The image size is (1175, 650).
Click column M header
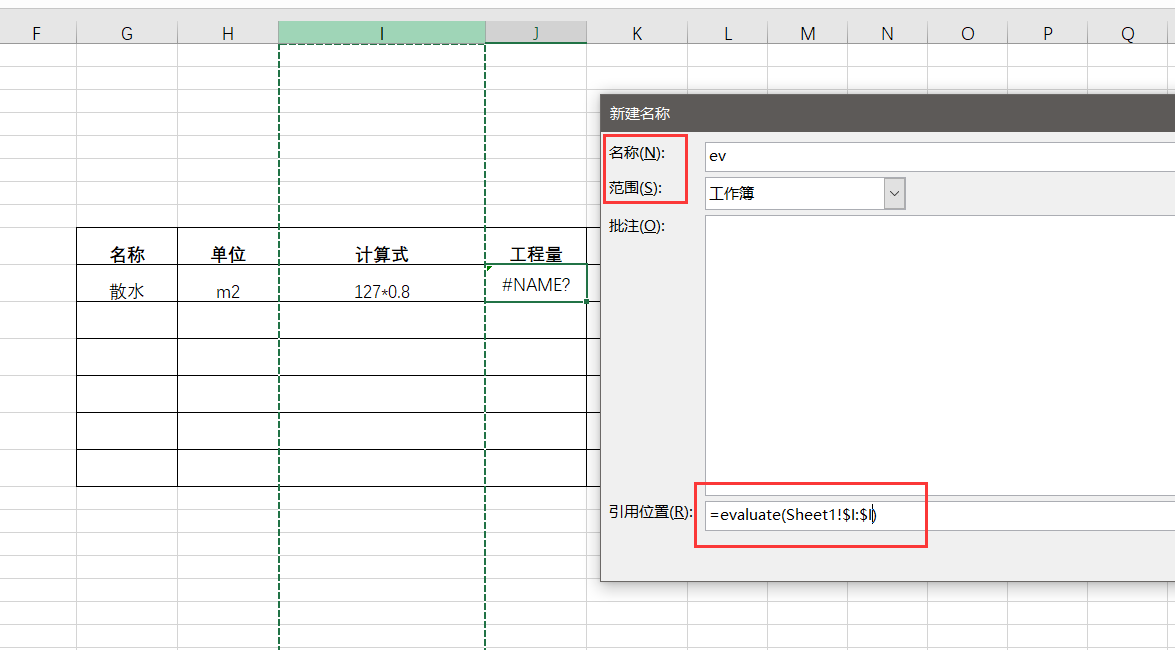pyautogui.click(x=808, y=33)
